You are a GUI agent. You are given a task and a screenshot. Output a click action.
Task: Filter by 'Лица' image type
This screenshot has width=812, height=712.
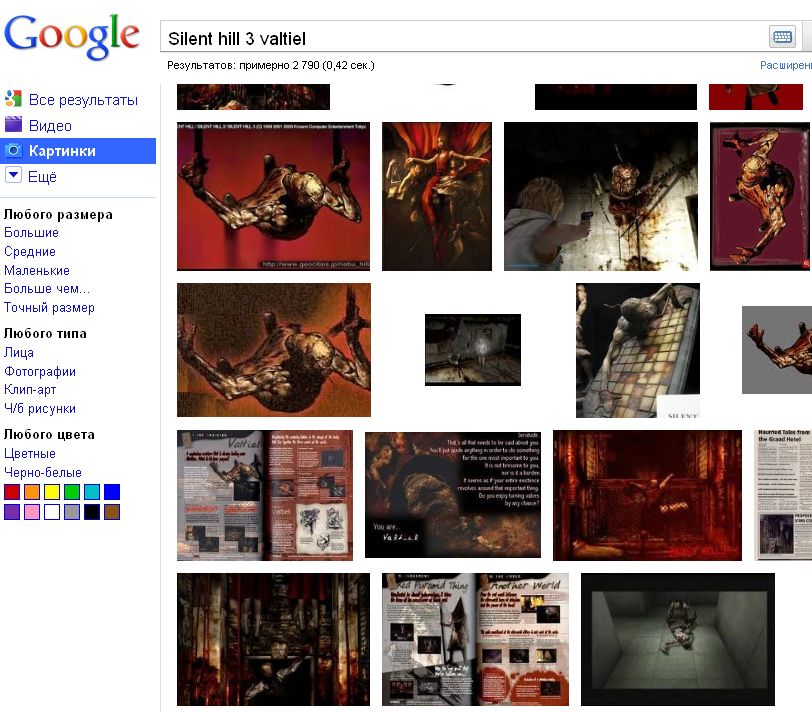click(x=19, y=353)
